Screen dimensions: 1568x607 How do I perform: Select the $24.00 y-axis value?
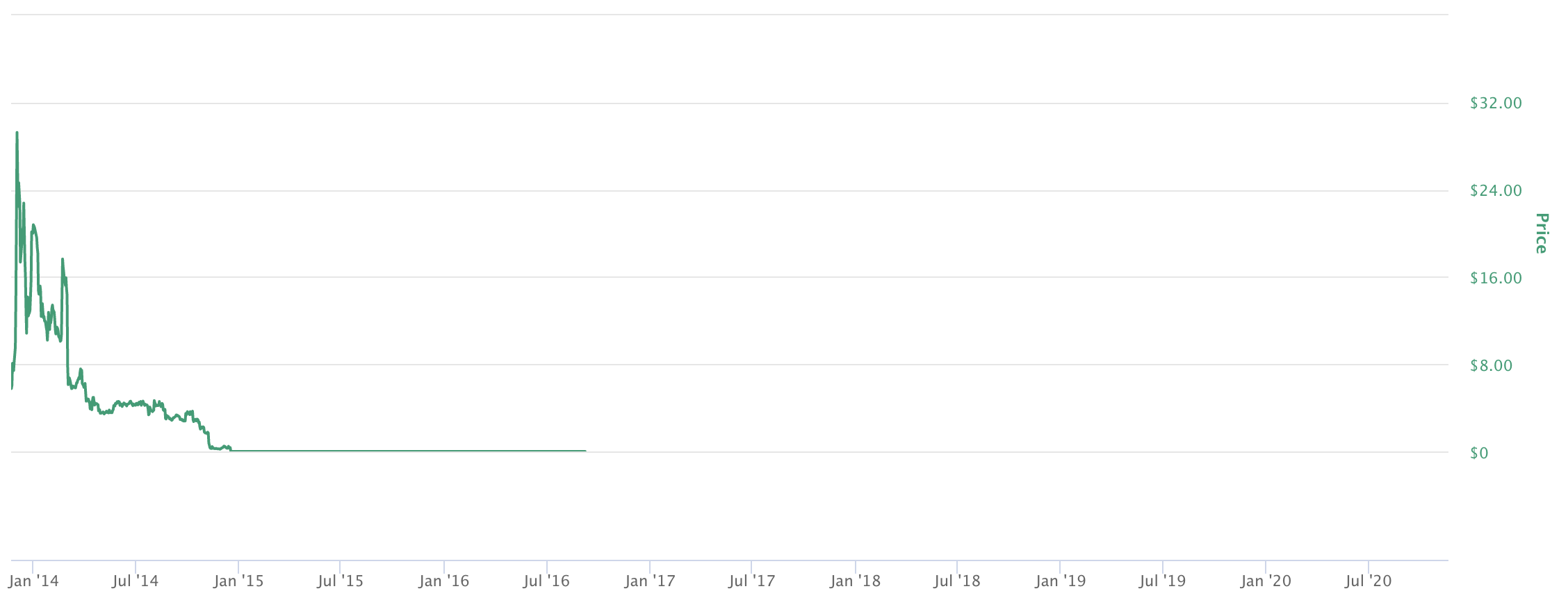(x=1496, y=191)
